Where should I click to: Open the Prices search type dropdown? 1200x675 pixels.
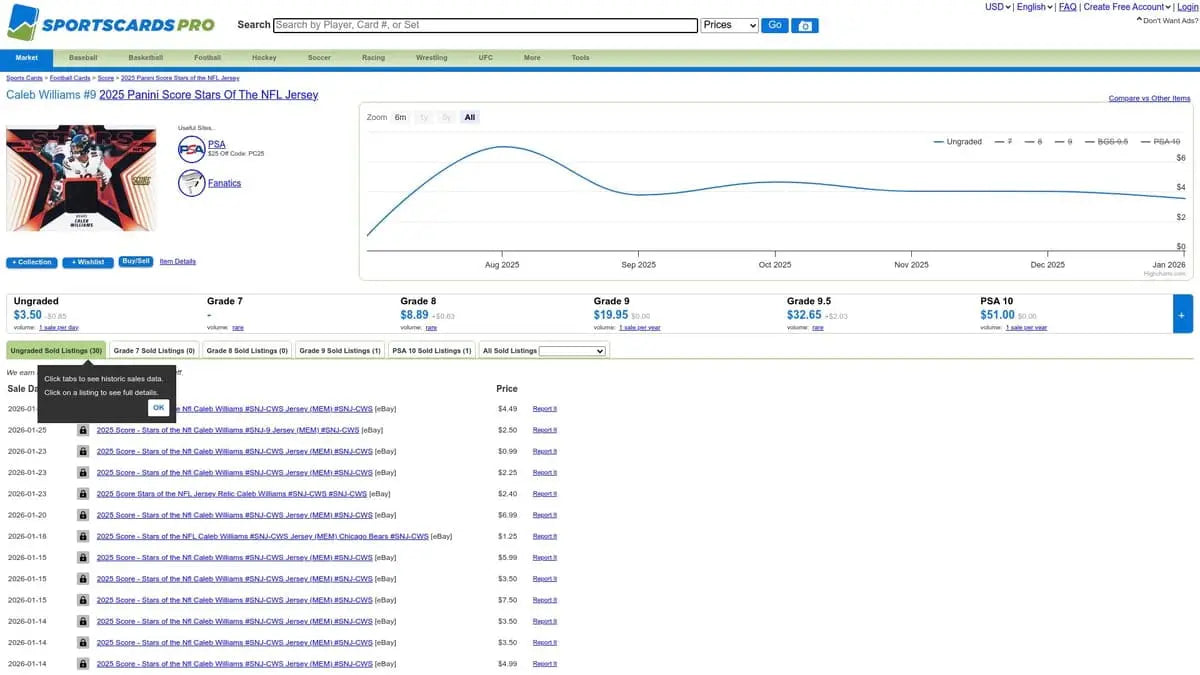click(x=730, y=25)
